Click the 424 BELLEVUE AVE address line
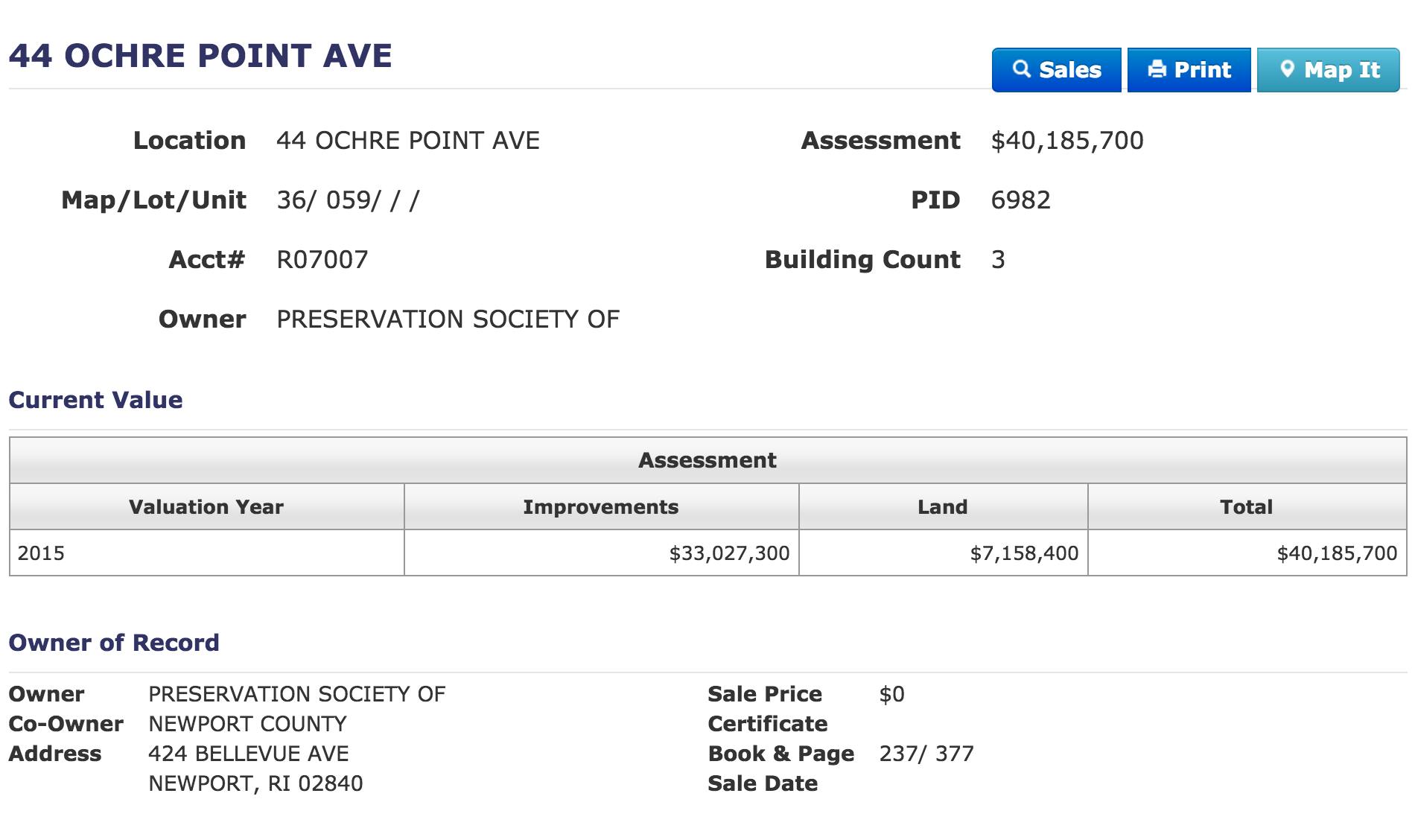The image size is (1415, 840). tap(249, 754)
